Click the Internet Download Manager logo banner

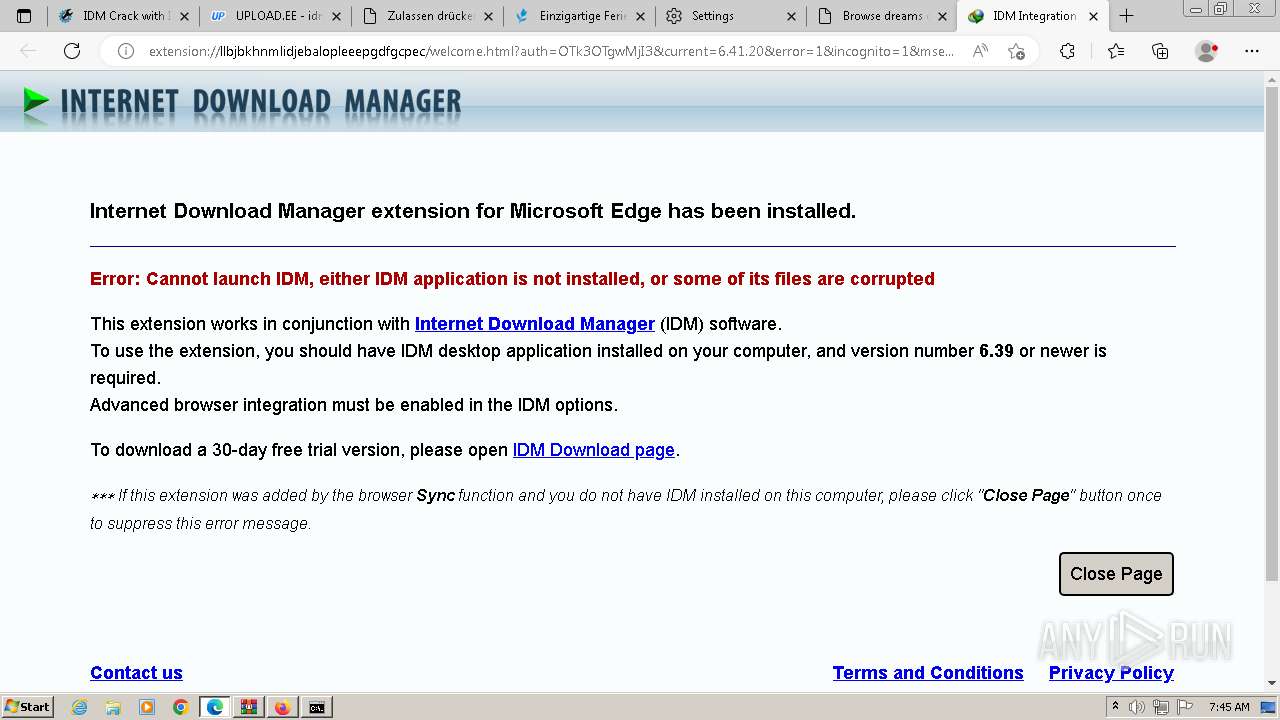pyautogui.click(x=241, y=101)
